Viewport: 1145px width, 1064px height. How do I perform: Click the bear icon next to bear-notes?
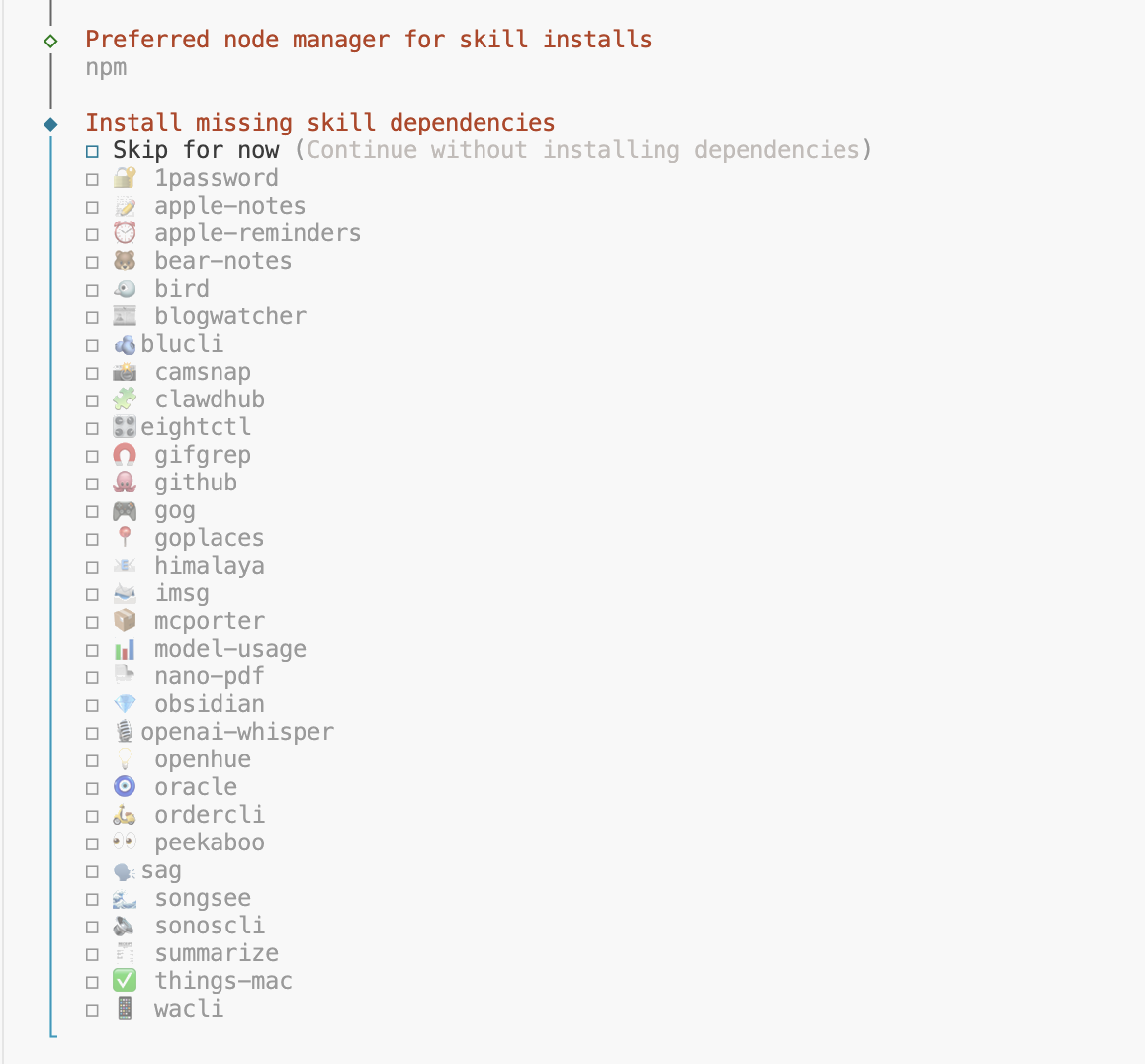[125, 261]
